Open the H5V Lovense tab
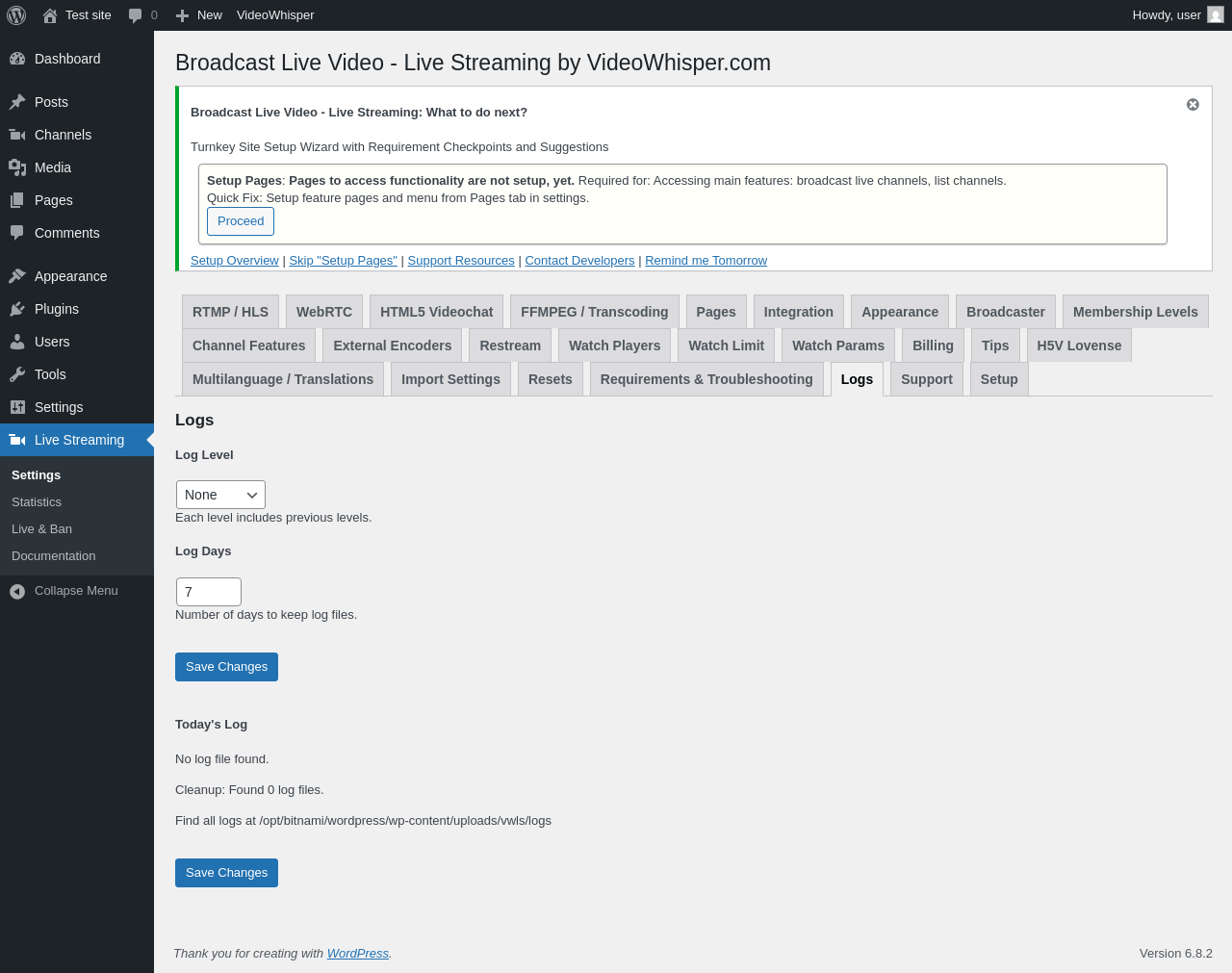The width and height of the screenshot is (1232, 973). pos(1079,346)
